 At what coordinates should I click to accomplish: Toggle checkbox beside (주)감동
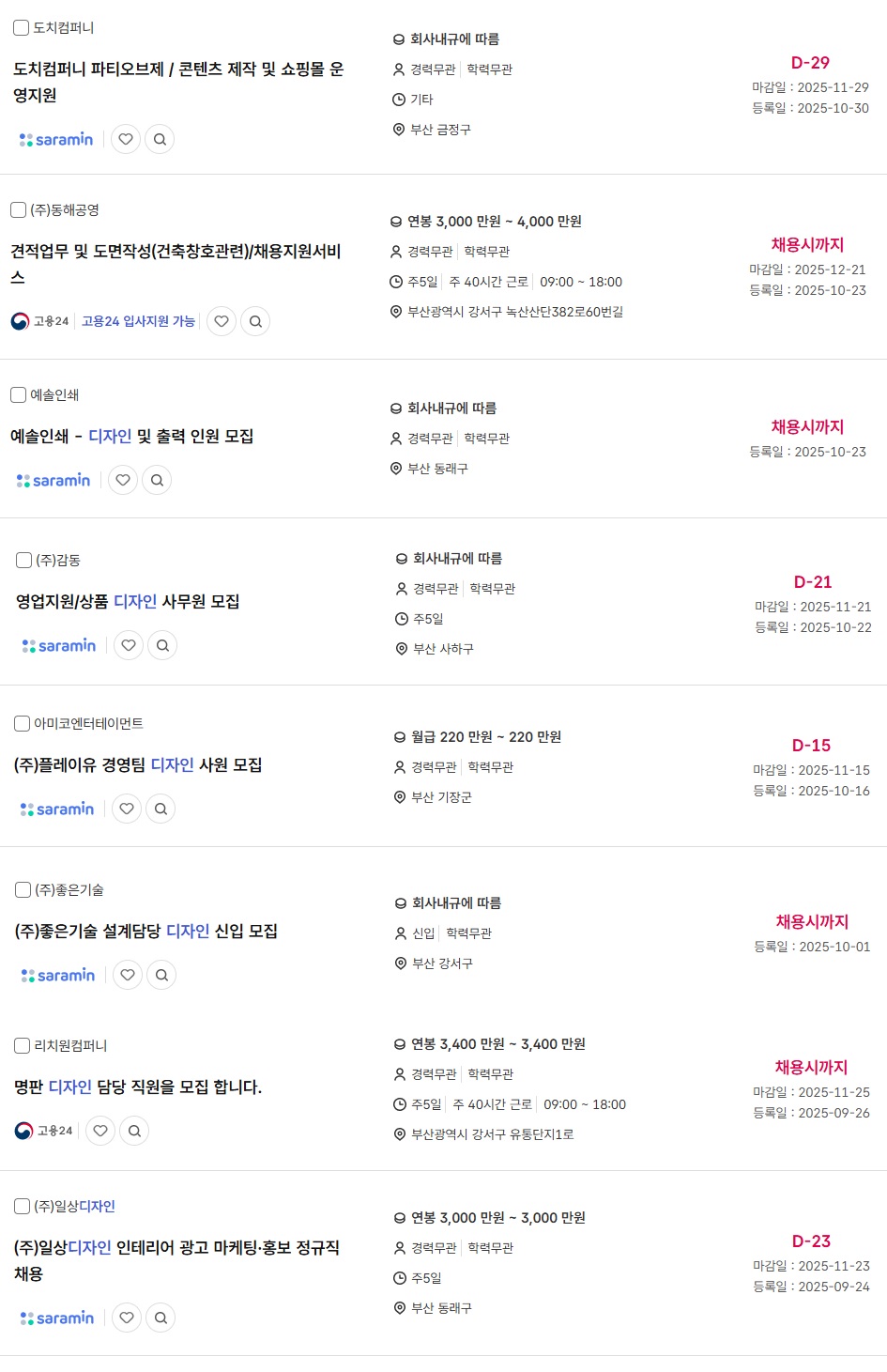[x=24, y=561]
